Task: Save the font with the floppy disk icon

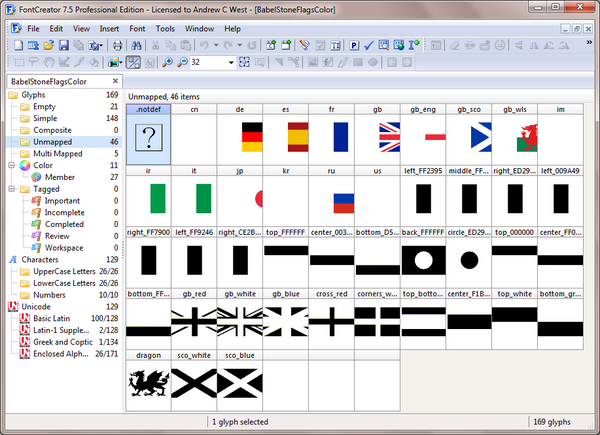Action: [64, 46]
